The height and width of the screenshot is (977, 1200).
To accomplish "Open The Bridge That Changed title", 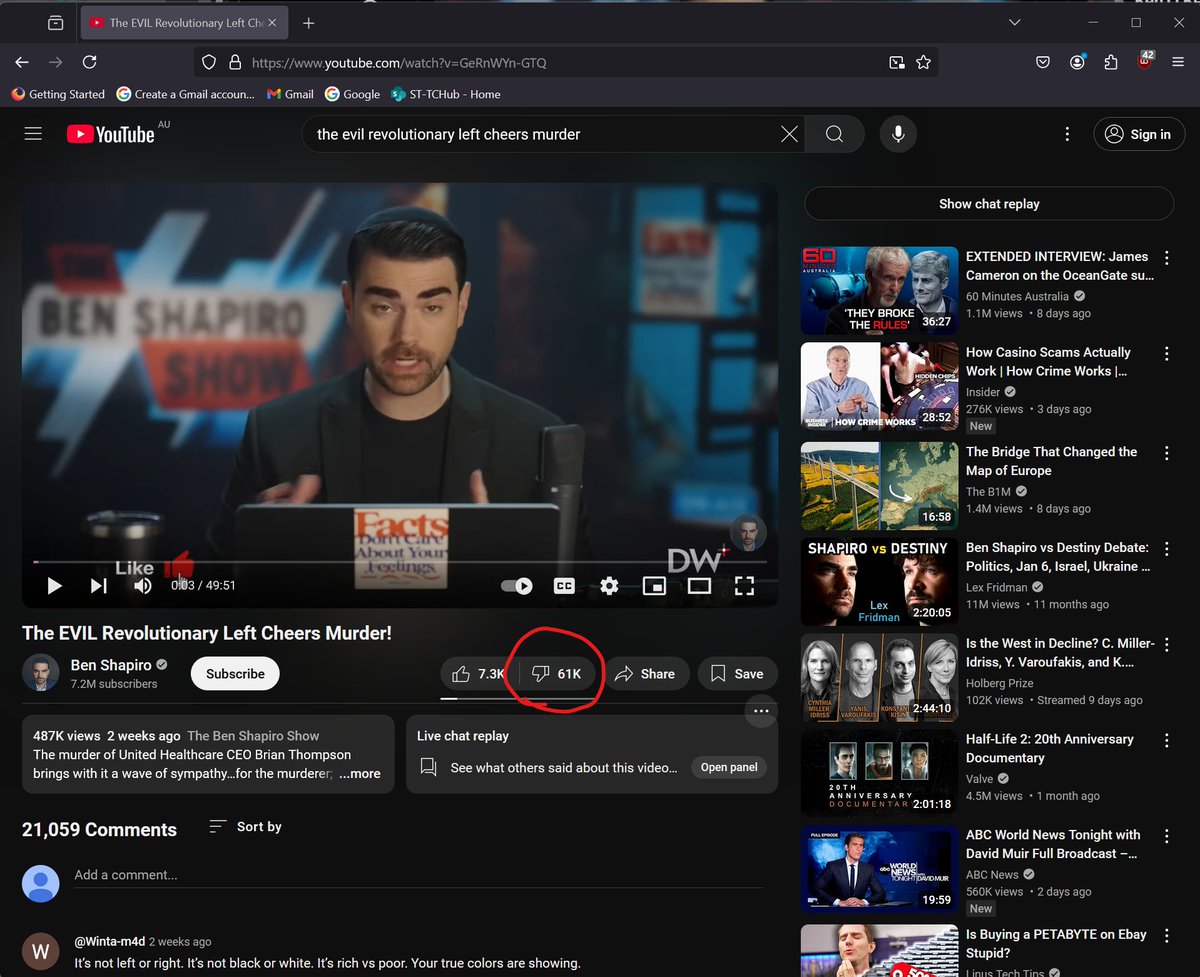I will (1051, 461).
